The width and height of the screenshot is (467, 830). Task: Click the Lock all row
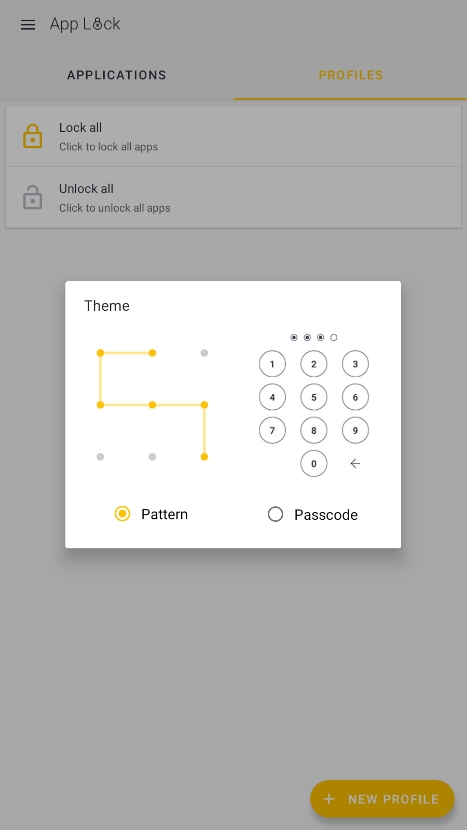point(234,136)
